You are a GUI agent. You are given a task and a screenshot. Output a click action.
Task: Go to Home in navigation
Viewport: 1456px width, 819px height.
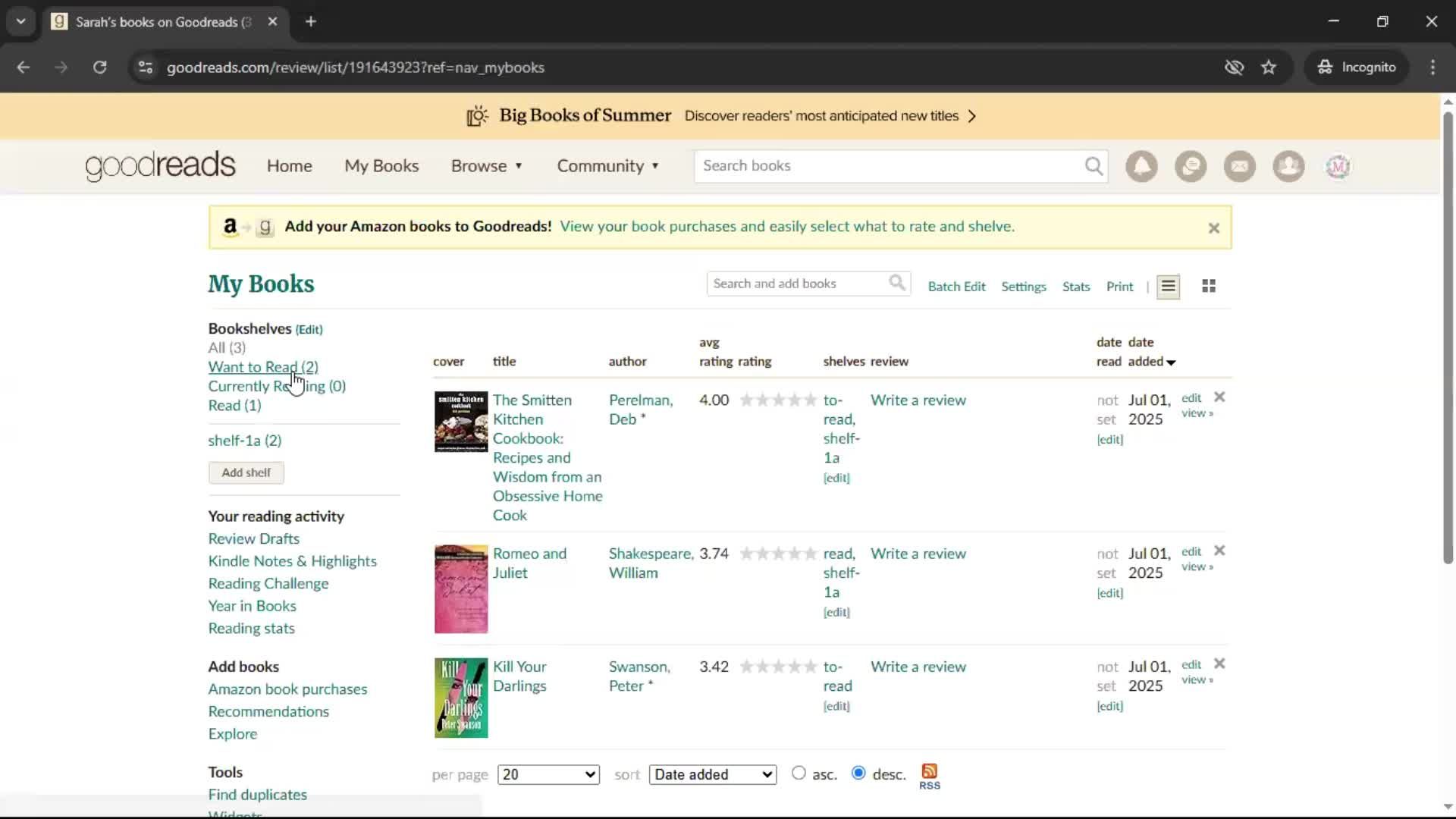pyautogui.click(x=289, y=166)
